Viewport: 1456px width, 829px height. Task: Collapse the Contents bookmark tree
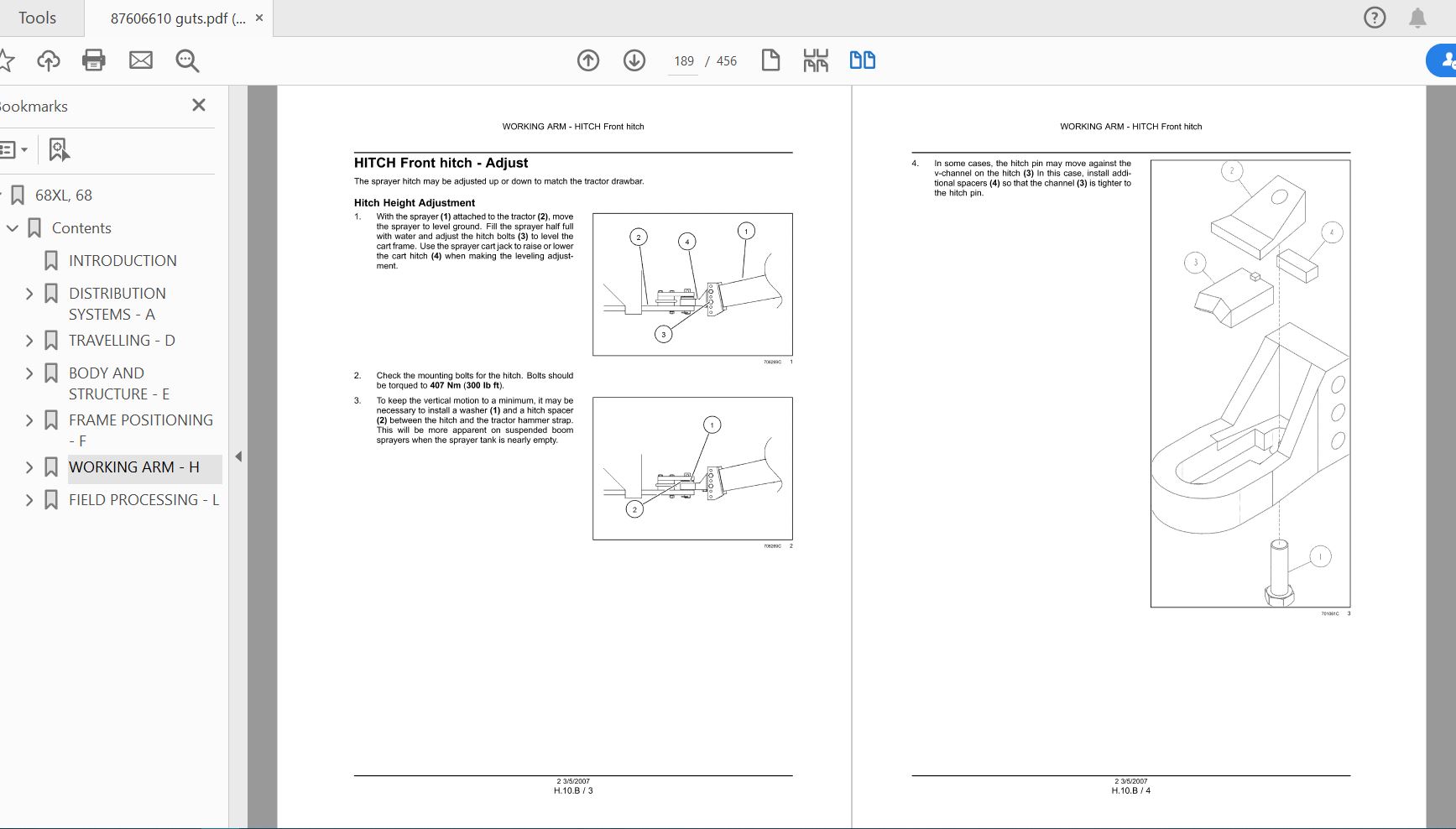13,228
